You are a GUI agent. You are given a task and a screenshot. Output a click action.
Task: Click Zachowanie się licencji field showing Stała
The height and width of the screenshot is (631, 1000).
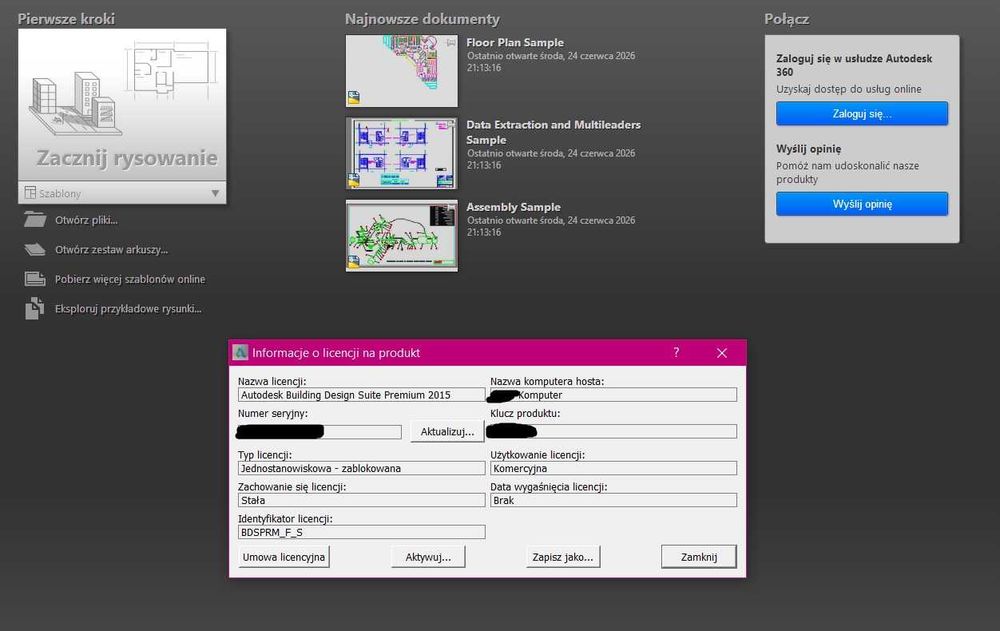[x=361, y=500]
